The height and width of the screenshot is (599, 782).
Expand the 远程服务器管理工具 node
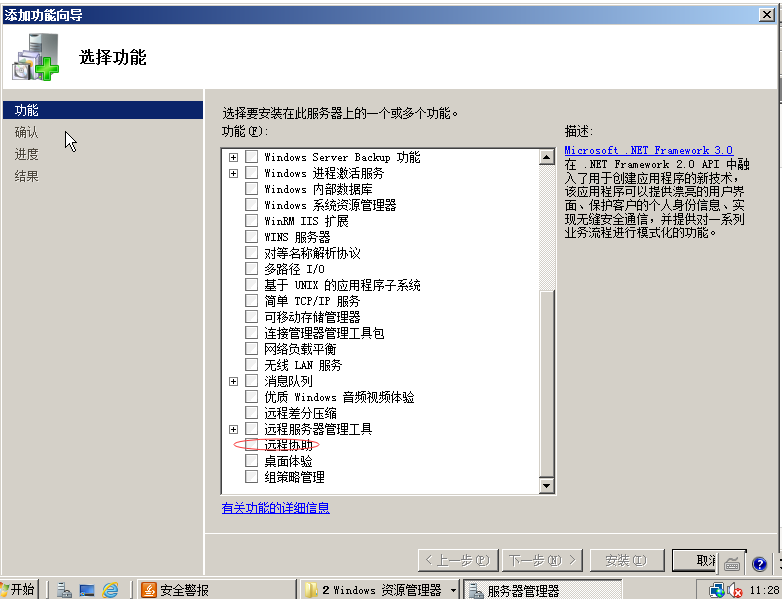(234, 429)
